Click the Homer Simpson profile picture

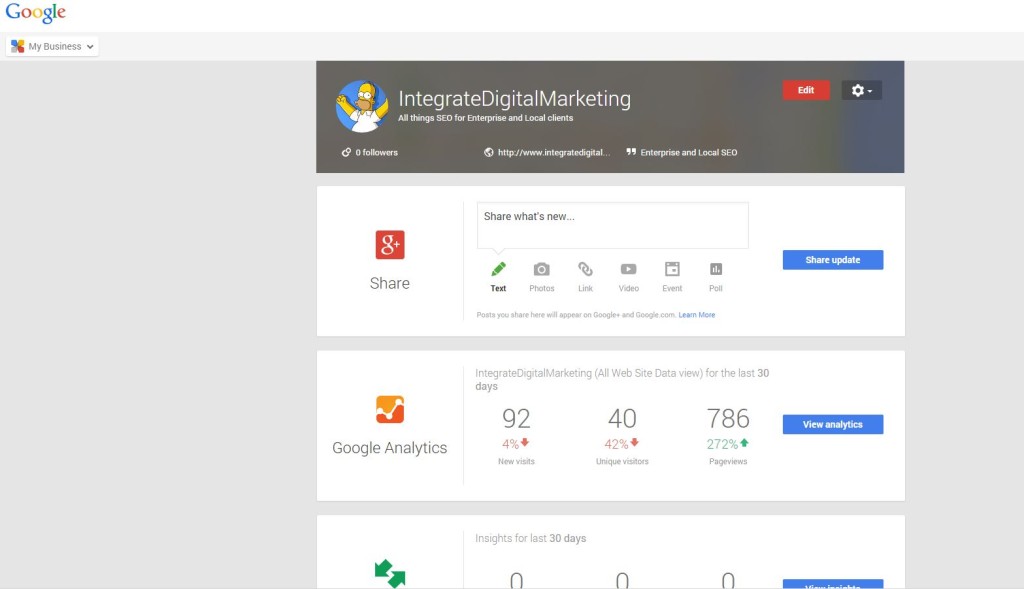[363, 104]
